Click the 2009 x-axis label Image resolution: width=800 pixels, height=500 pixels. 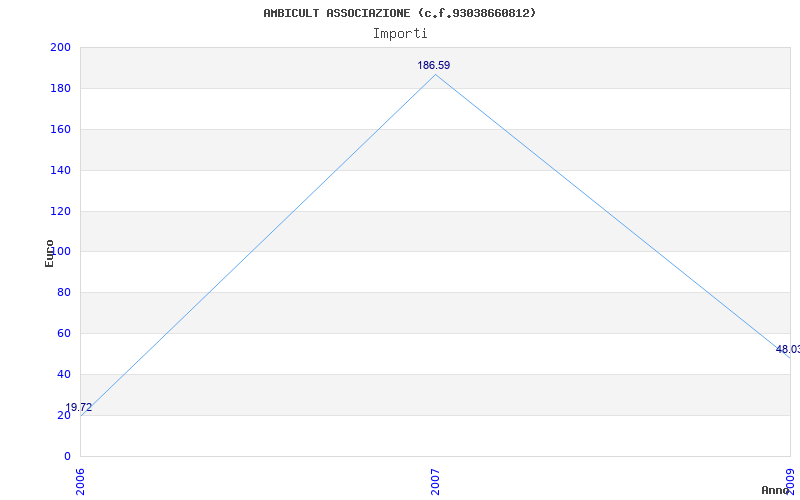pos(791,482)
